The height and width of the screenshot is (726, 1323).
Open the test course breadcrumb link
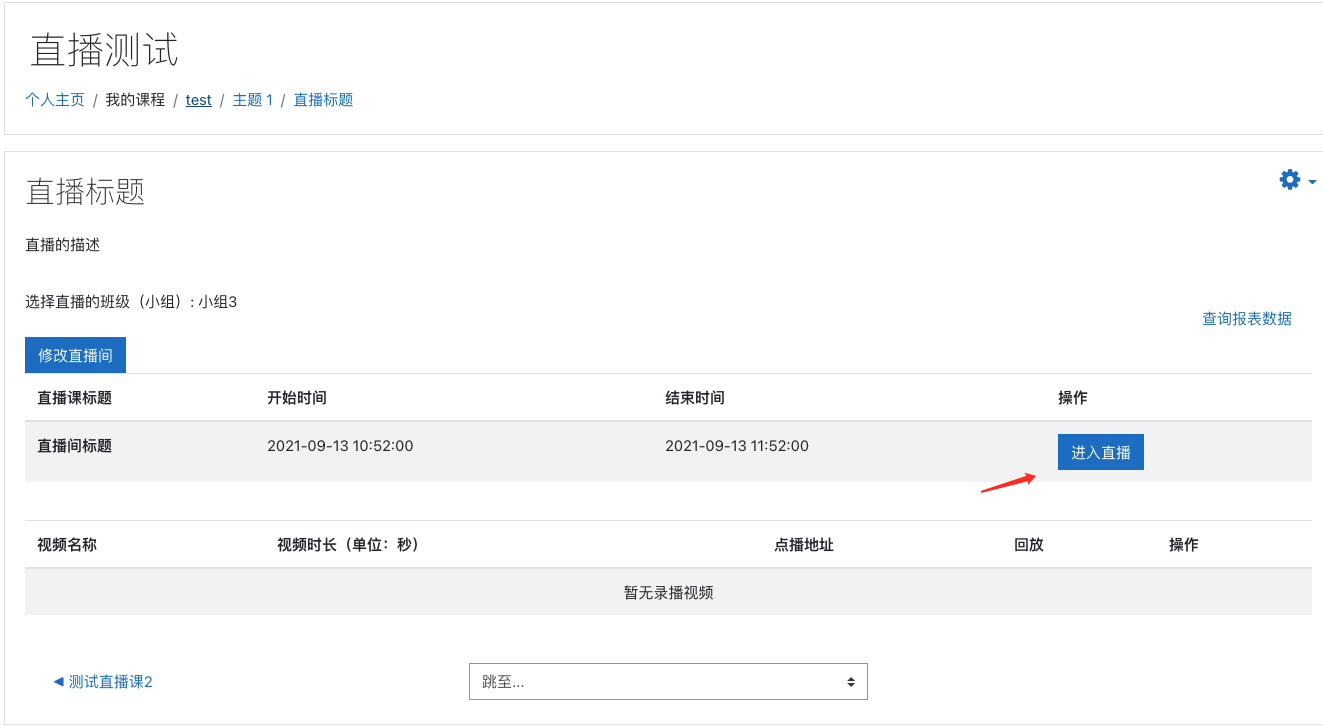pos(199,100)
